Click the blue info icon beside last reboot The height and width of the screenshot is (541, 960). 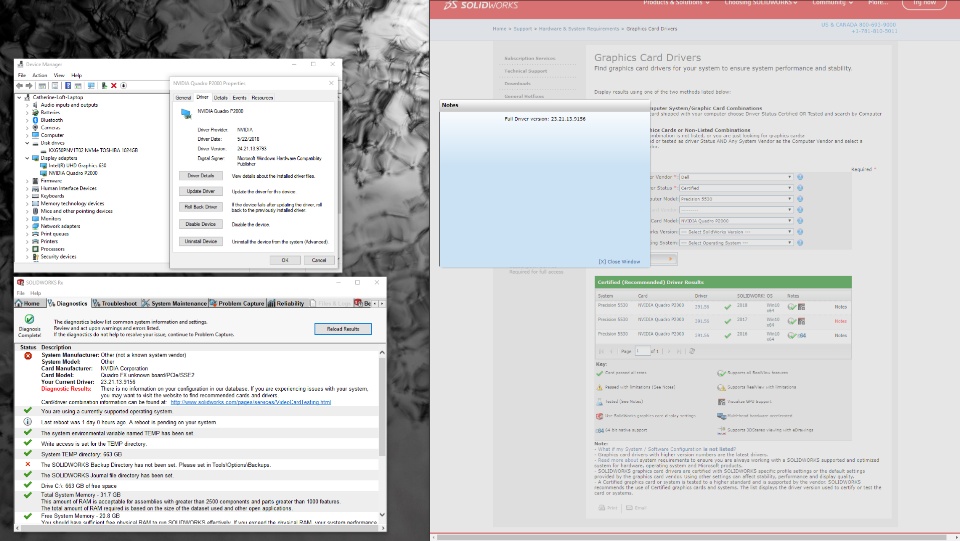coord(28,422)
